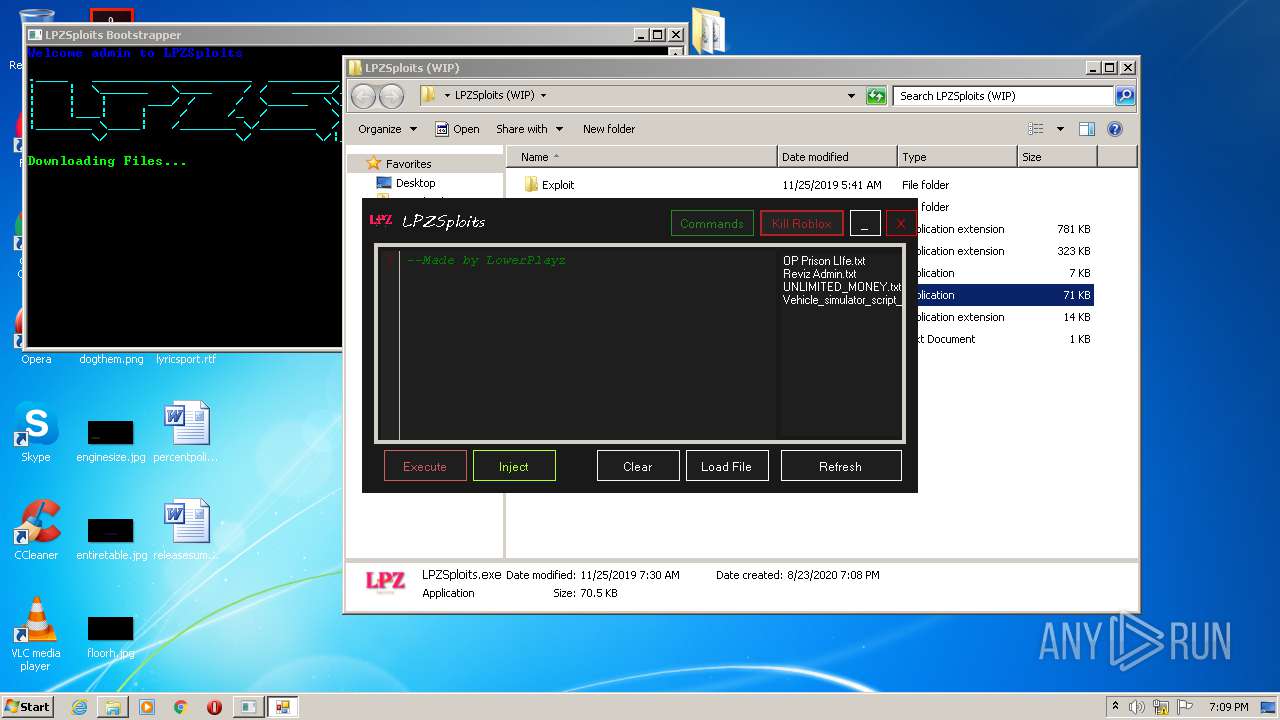Image resolution: width=1280 pixels, height=720 pixels.
Task: Select Favorites in navigation pane
Action: tap(399, 163)
